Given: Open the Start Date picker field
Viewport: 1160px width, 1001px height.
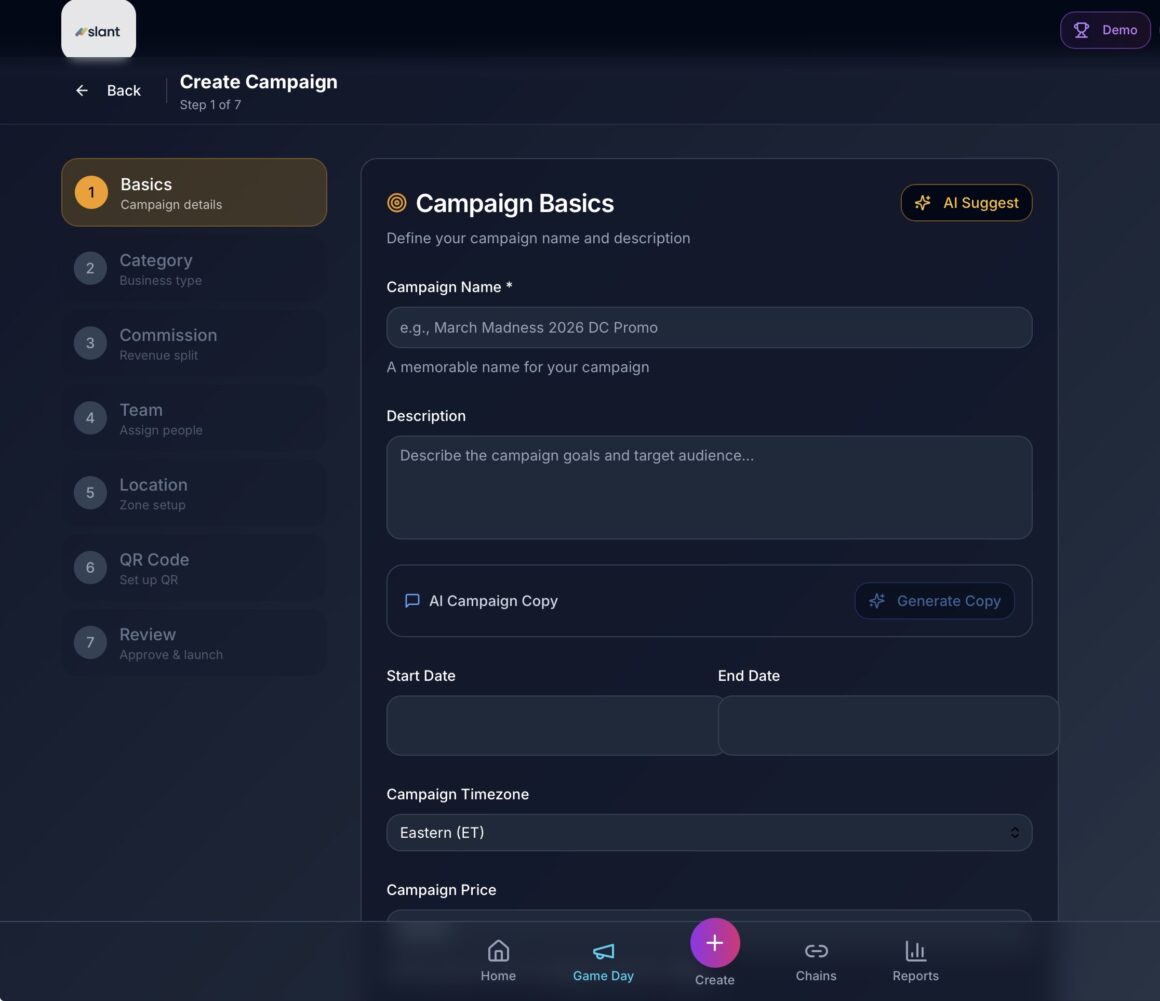Looking at the screenshot, I should (x=554, y=725).
